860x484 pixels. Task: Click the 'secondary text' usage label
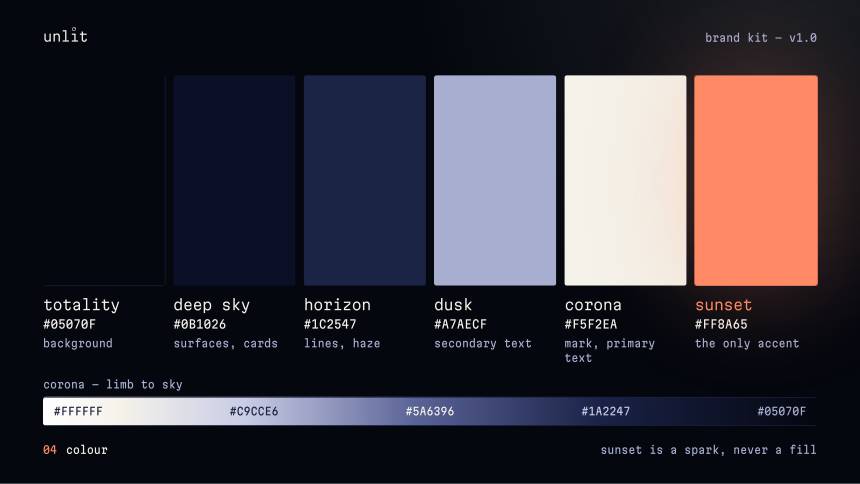[483, 344]
